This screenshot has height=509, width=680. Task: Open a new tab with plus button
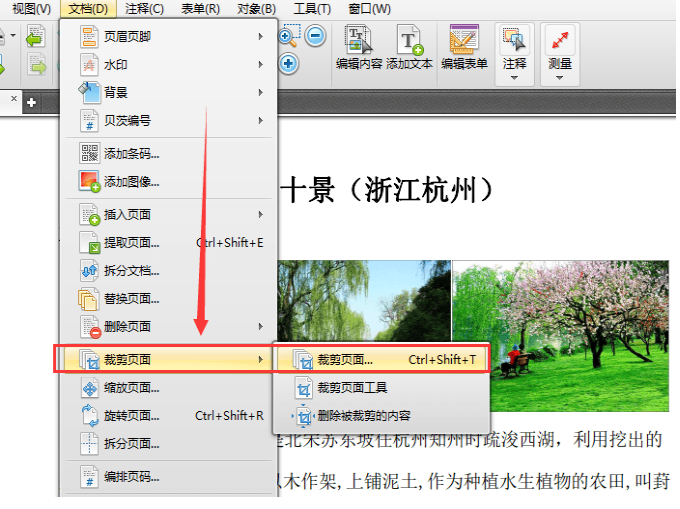coord(31,103)
